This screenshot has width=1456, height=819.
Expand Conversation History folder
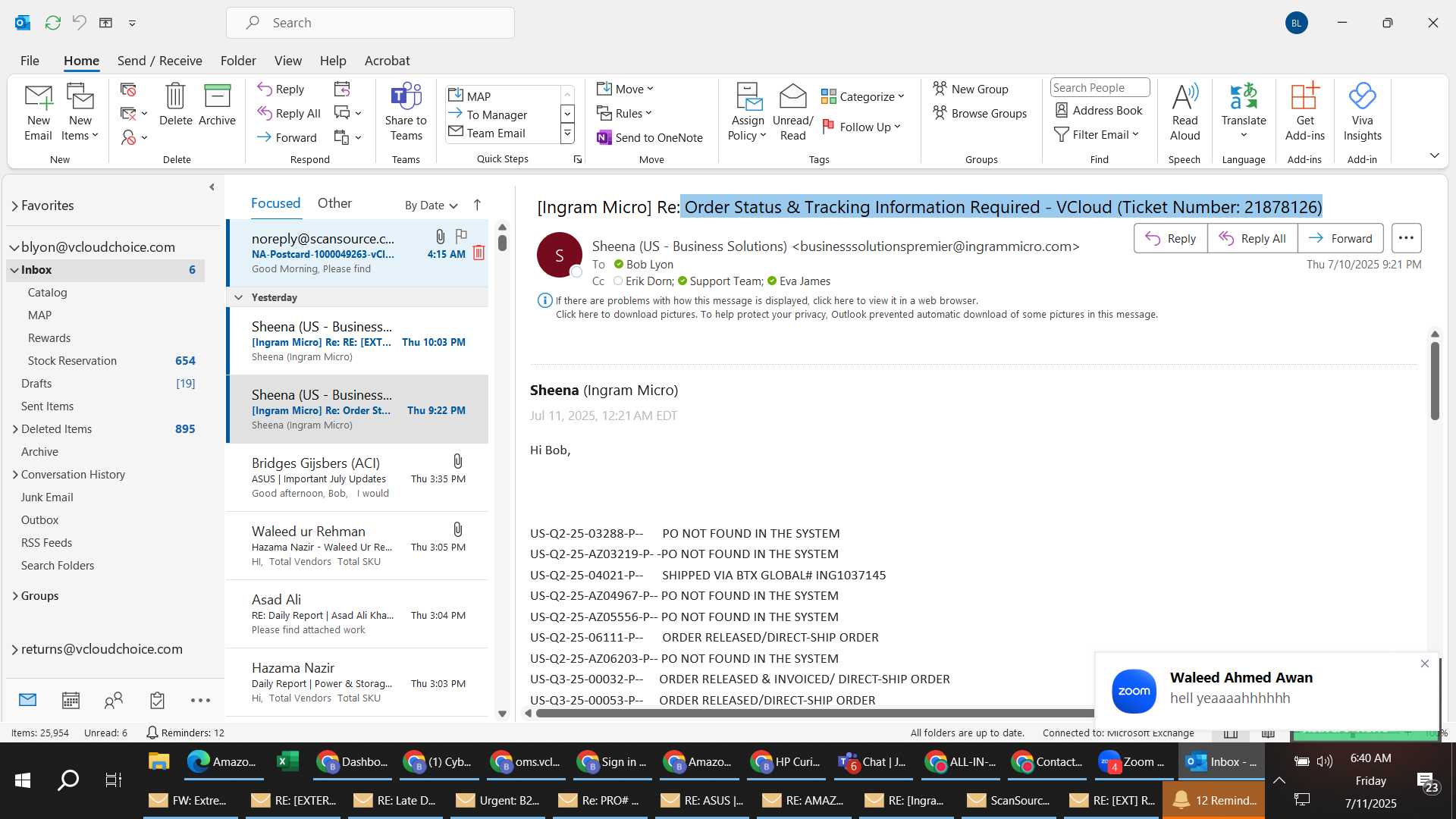[x=15, y=475]
